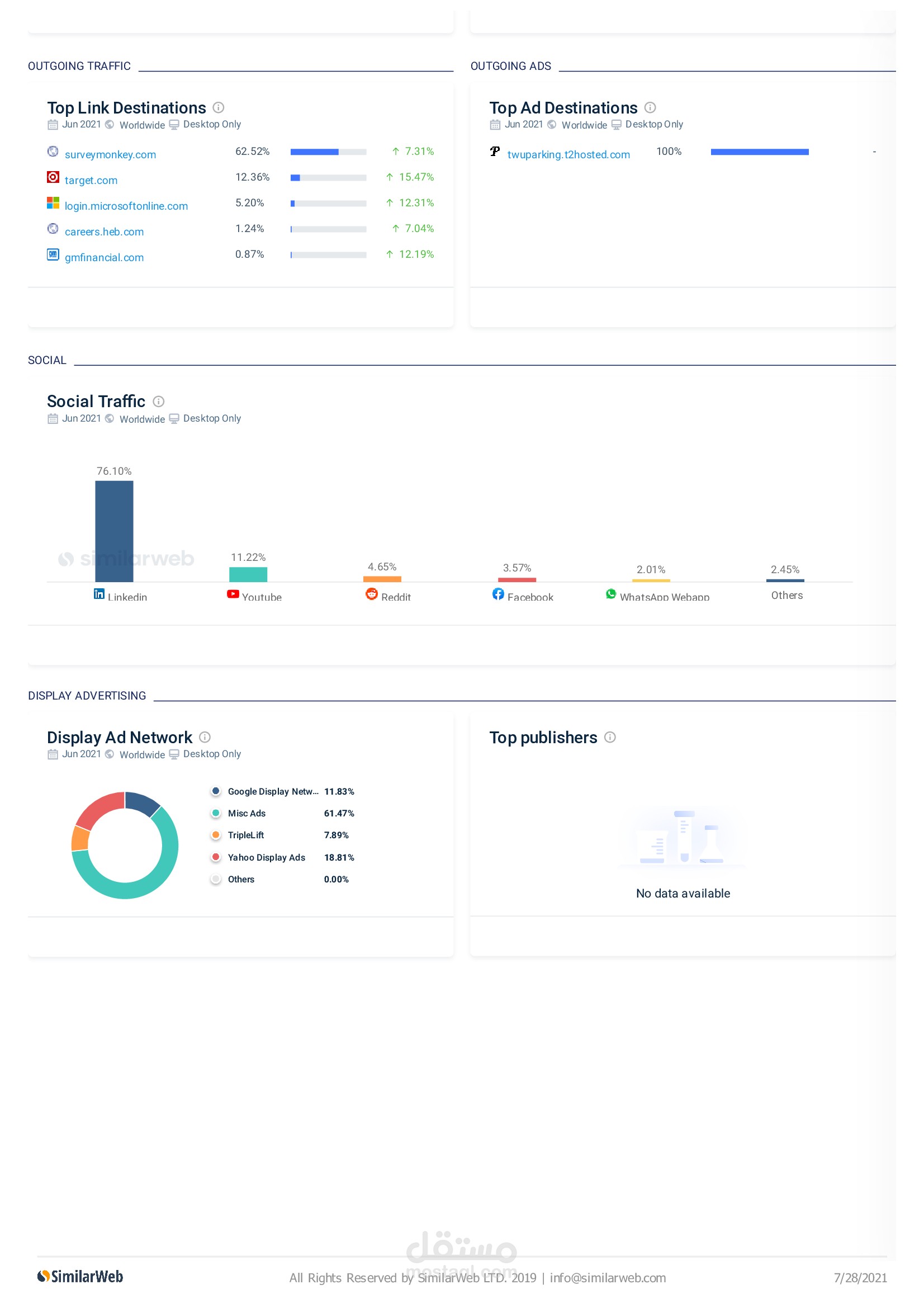Open the info icon next to Social Traffic
The height and width of the screenshot is (1308, 924).
[159, 401]
